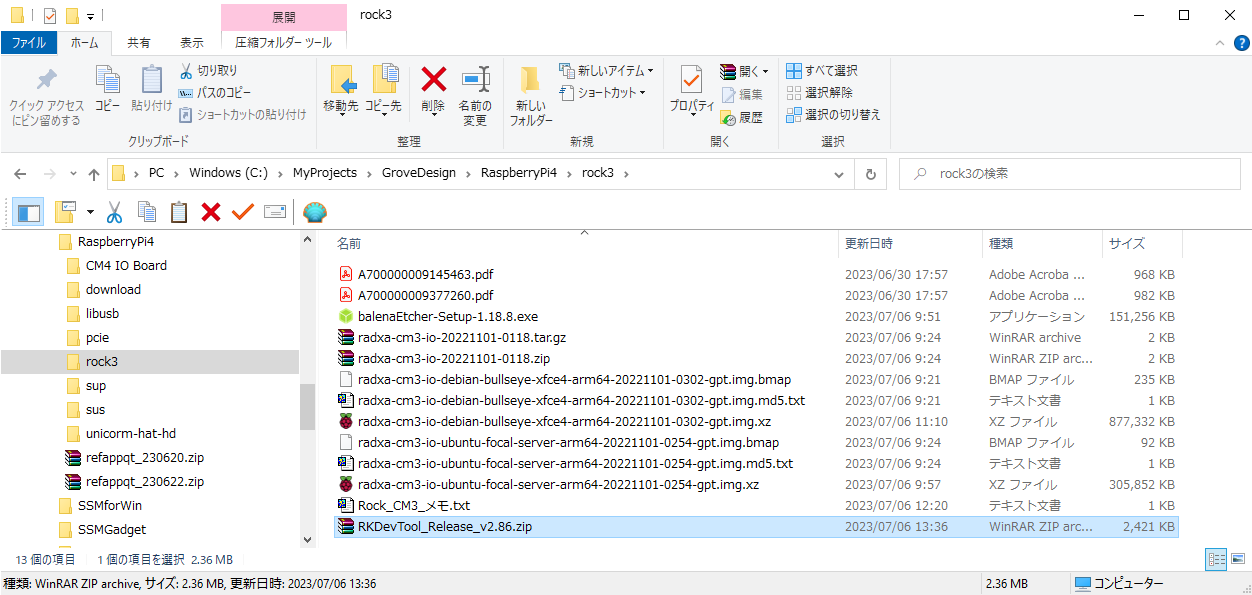Viewport: 1252px width, 595px height.
Task: Create a folder with 新しいフォルダー
Action: (531, 96)
